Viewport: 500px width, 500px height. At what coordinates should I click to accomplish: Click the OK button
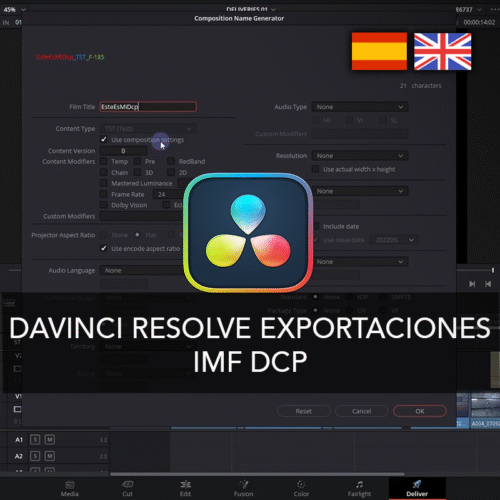(420, 411)
